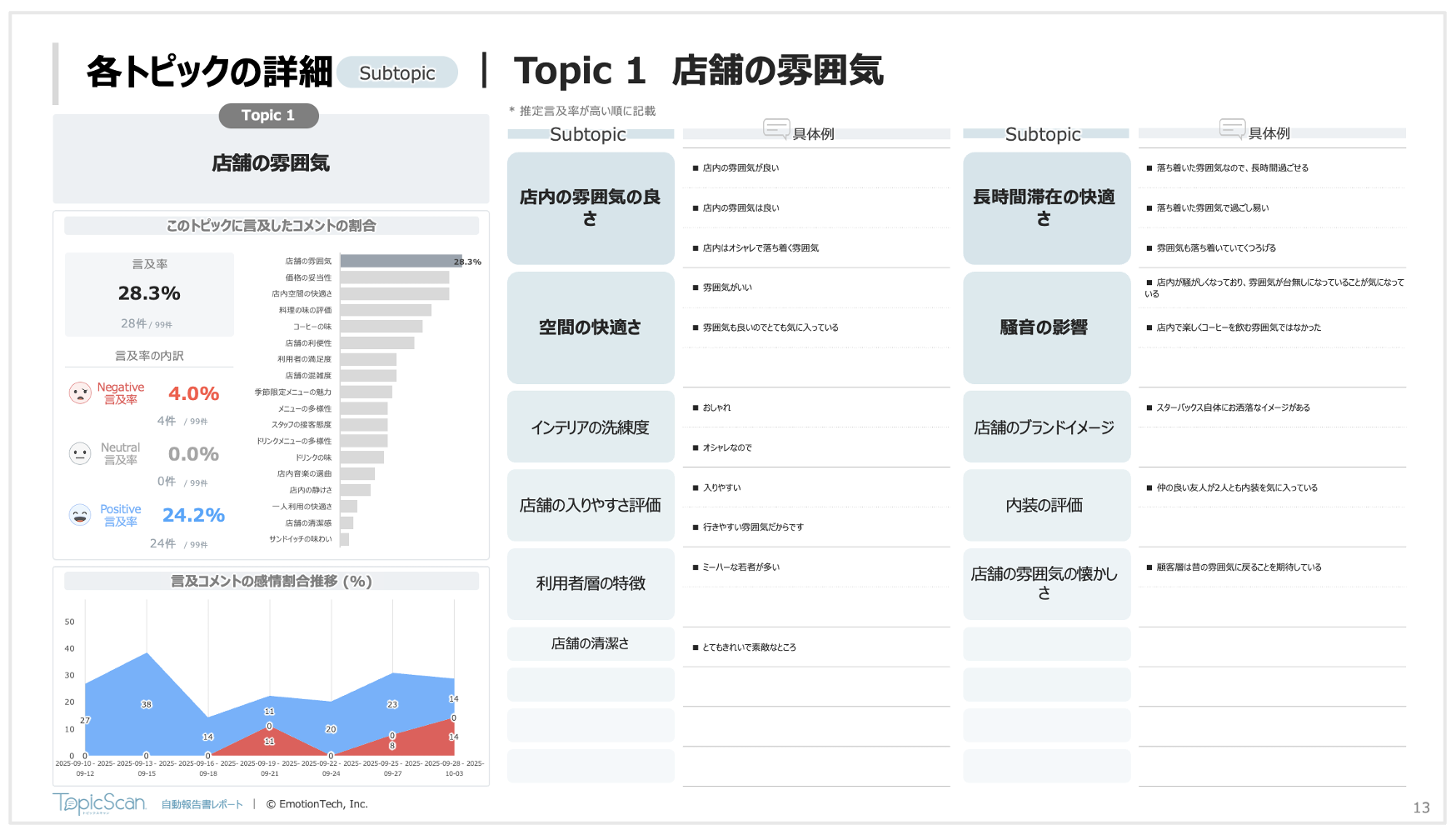Click the TopicScan logo

coord(99,803)
